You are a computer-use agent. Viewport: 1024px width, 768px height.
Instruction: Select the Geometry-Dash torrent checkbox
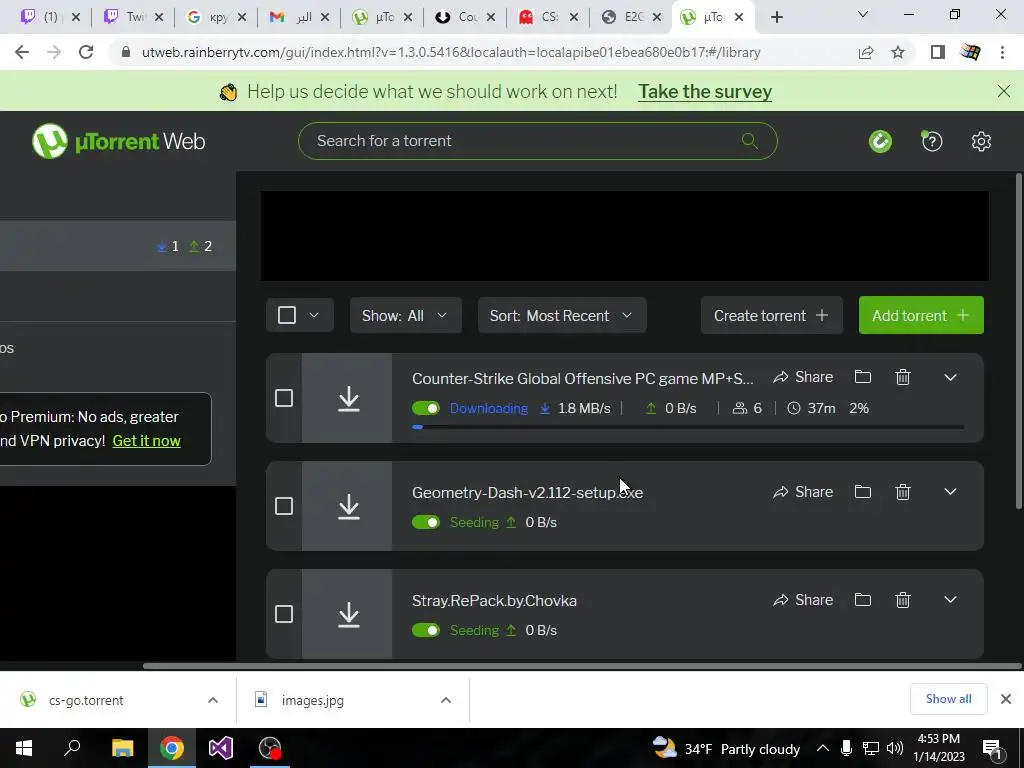click(283, 506)
